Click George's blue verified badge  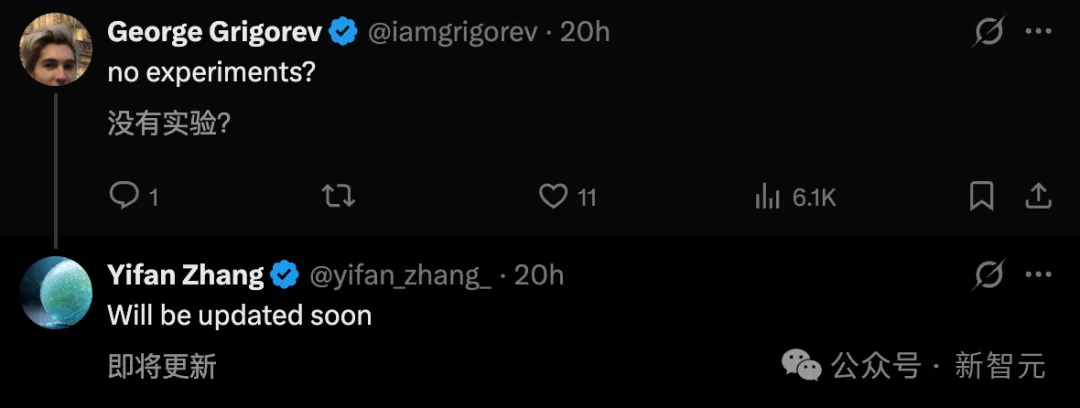click(x=344, y=33)
